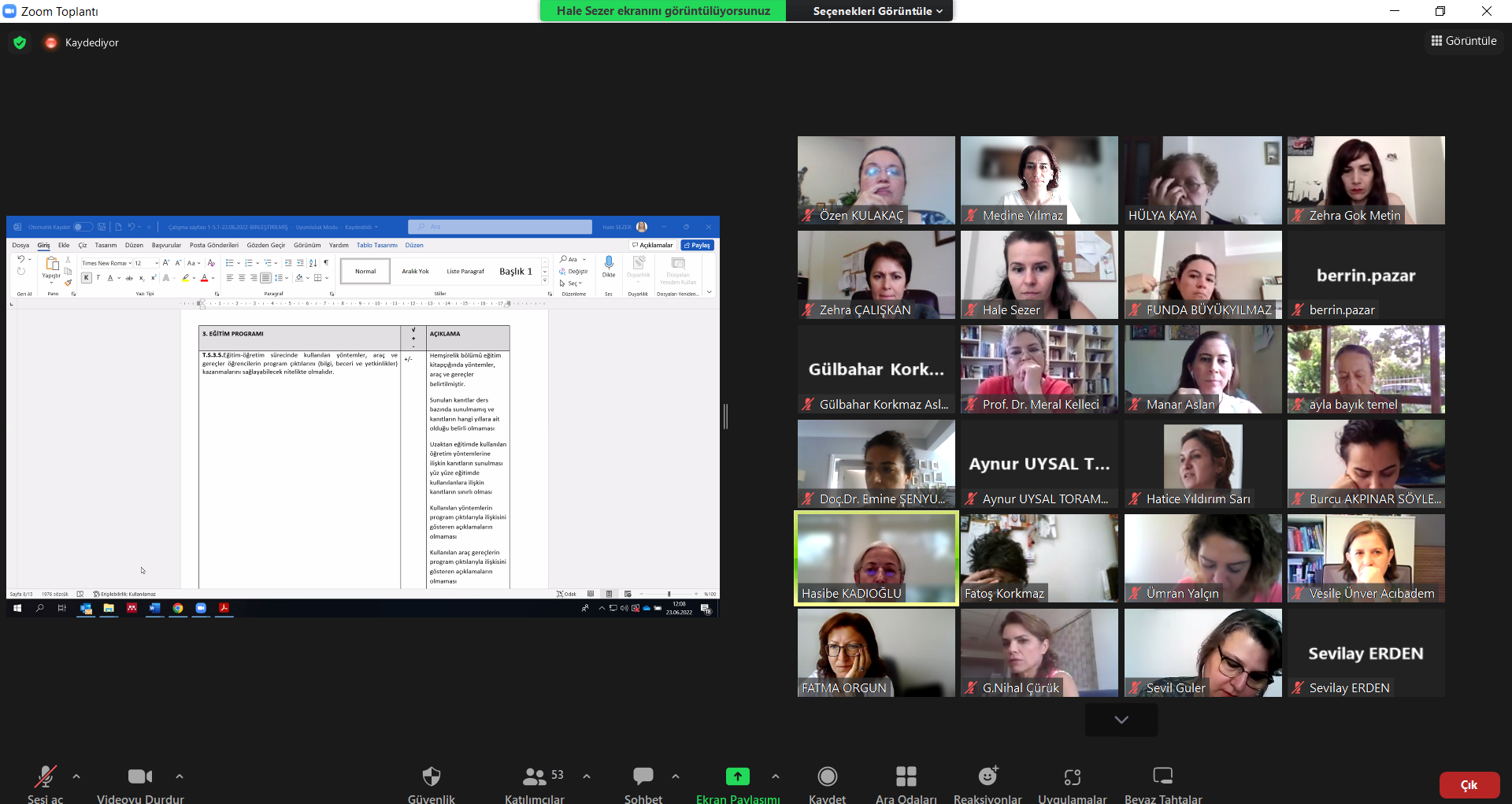Open the Reaksiyonlar emoji menu
This screenshot has height=804, width=1512.
988,784
